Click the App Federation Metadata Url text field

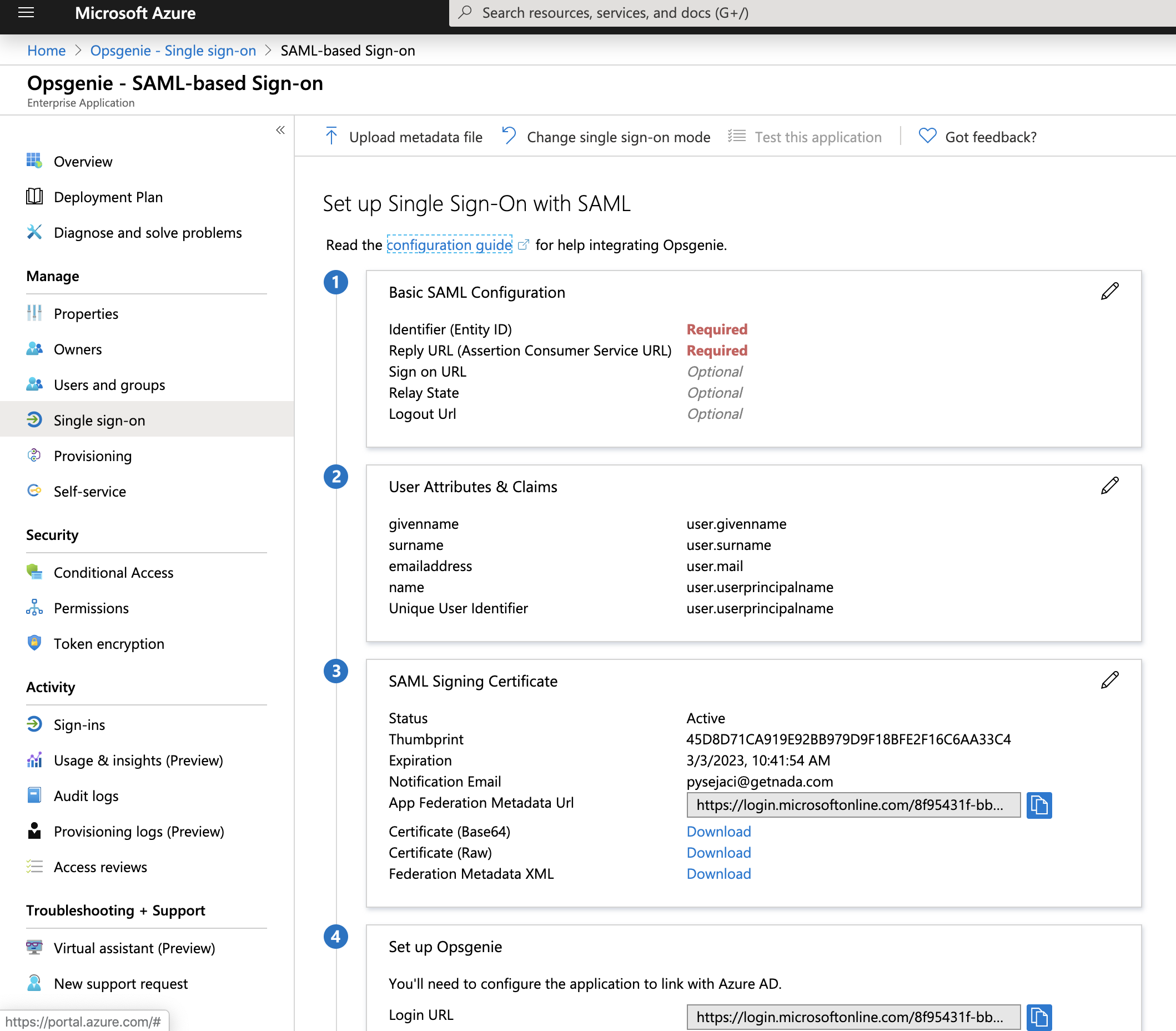click(853, 805)
